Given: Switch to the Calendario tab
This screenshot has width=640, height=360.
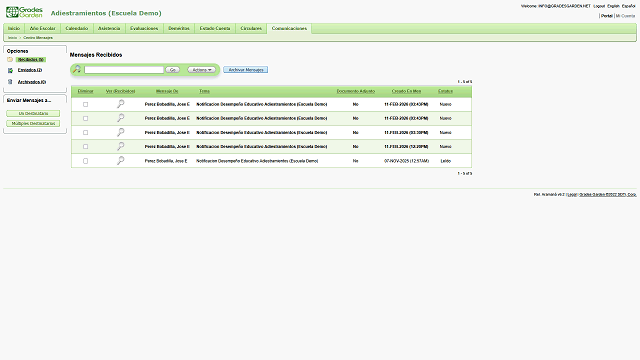Looking at the screenshot, I should pyautogui.click(x=77, y=28).
